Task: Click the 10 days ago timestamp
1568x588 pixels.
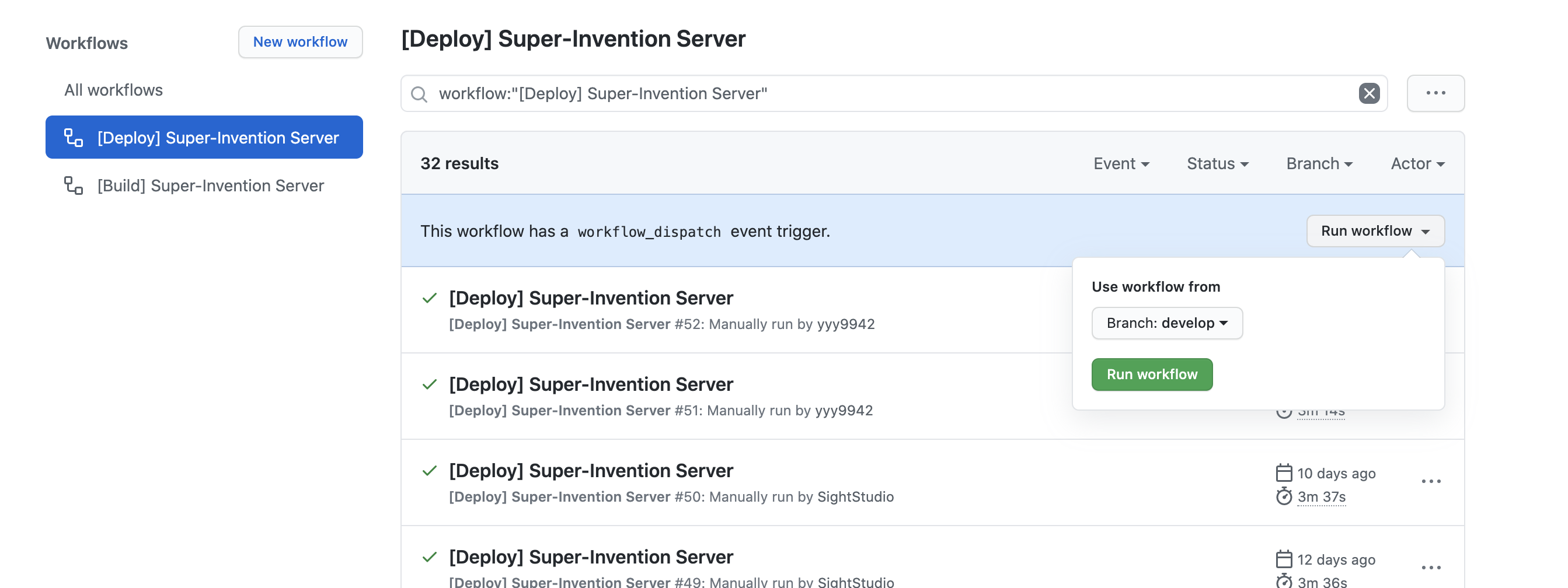Action: (1336, 473)
